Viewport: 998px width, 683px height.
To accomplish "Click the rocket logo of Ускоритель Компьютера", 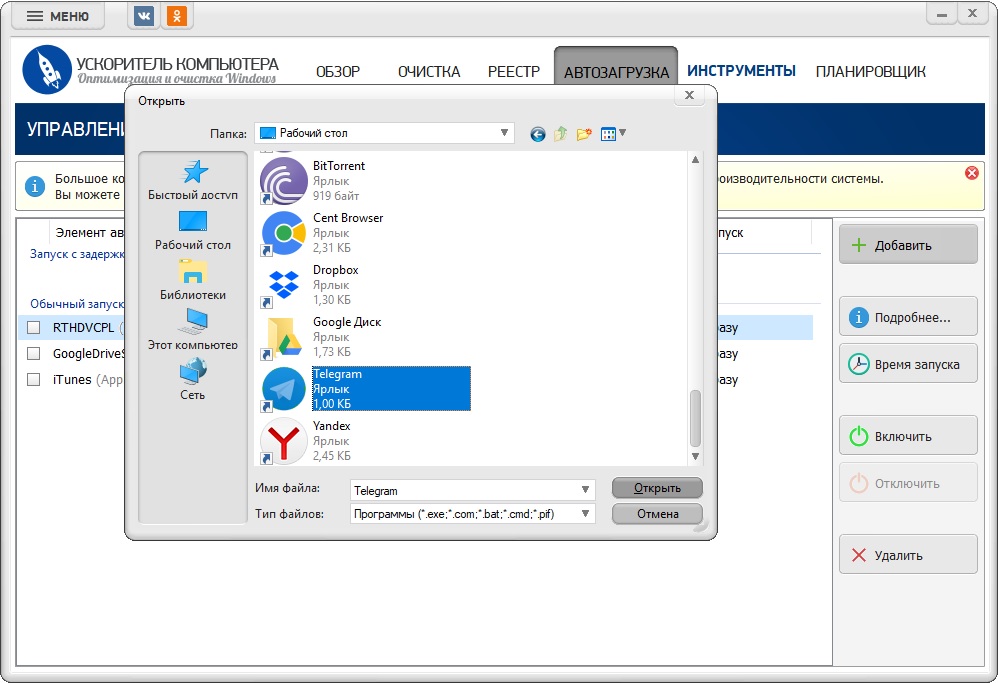I will coord(46,69).
